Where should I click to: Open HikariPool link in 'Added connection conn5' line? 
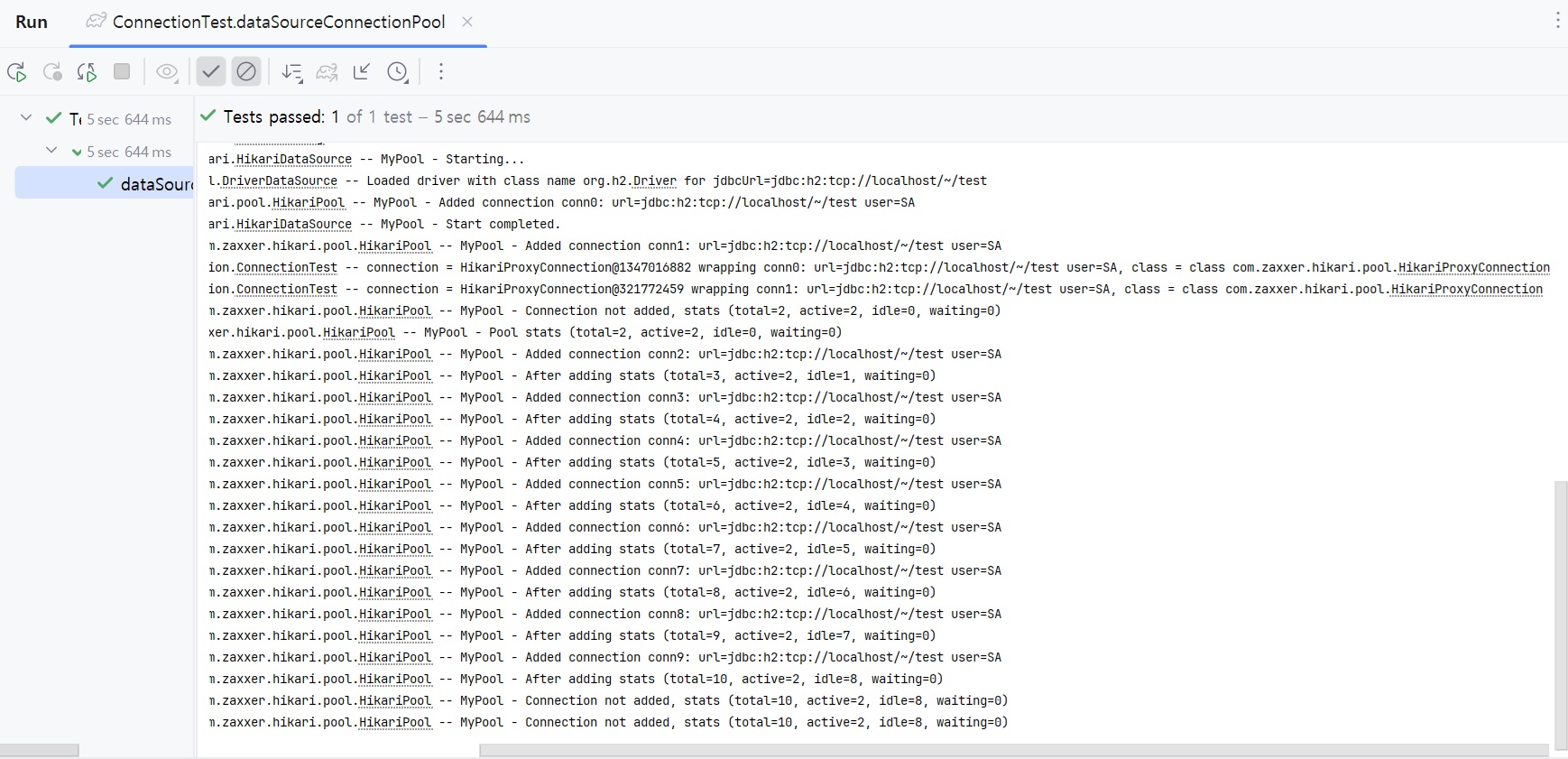click(395, 485)
